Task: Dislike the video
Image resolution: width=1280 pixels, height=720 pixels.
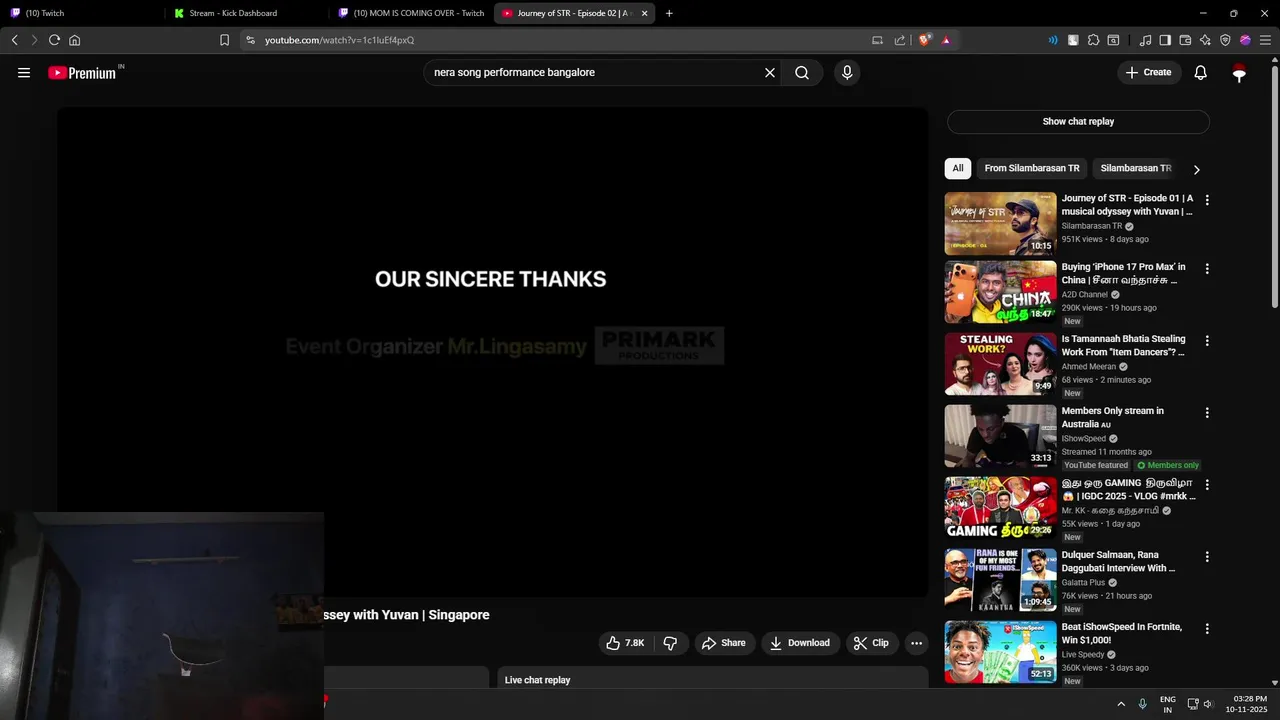Action: (x=670, y=643)
